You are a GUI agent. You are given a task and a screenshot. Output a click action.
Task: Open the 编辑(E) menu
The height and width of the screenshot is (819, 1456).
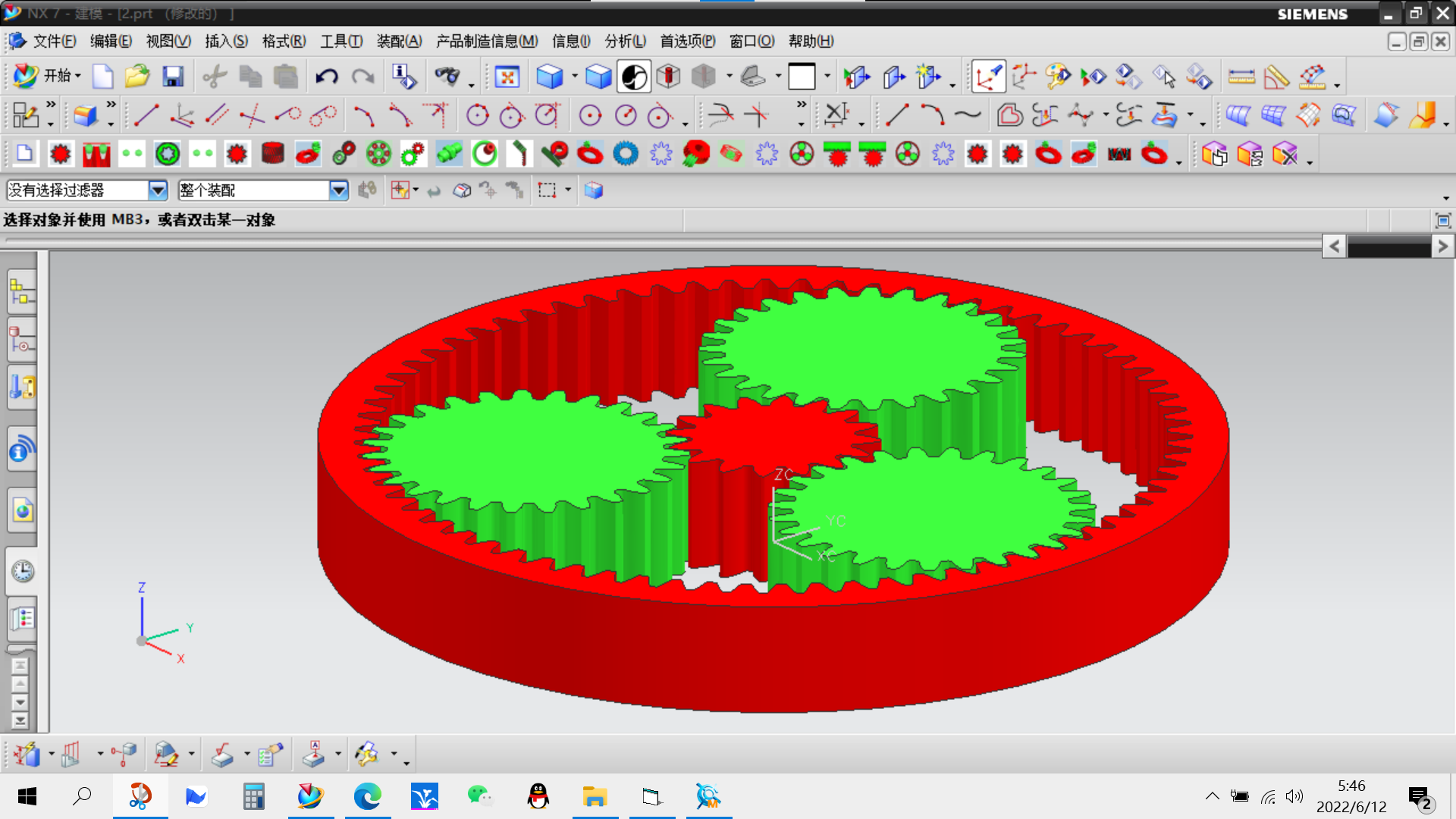coord(111,41)
